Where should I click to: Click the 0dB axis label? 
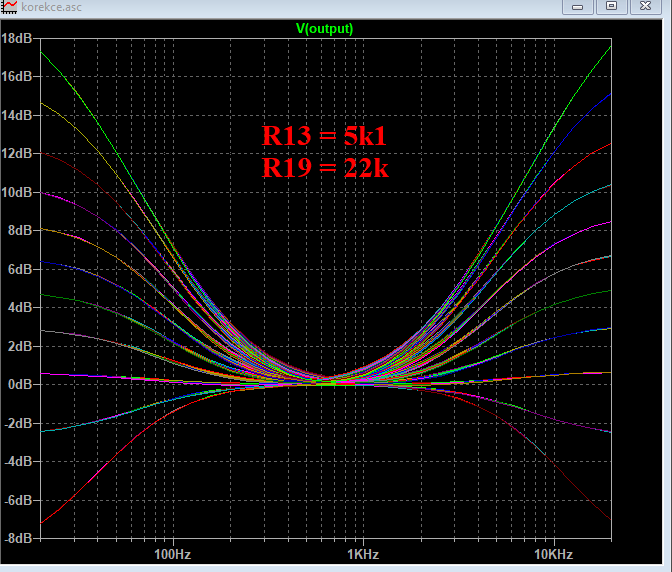click(x=20, y=384)
